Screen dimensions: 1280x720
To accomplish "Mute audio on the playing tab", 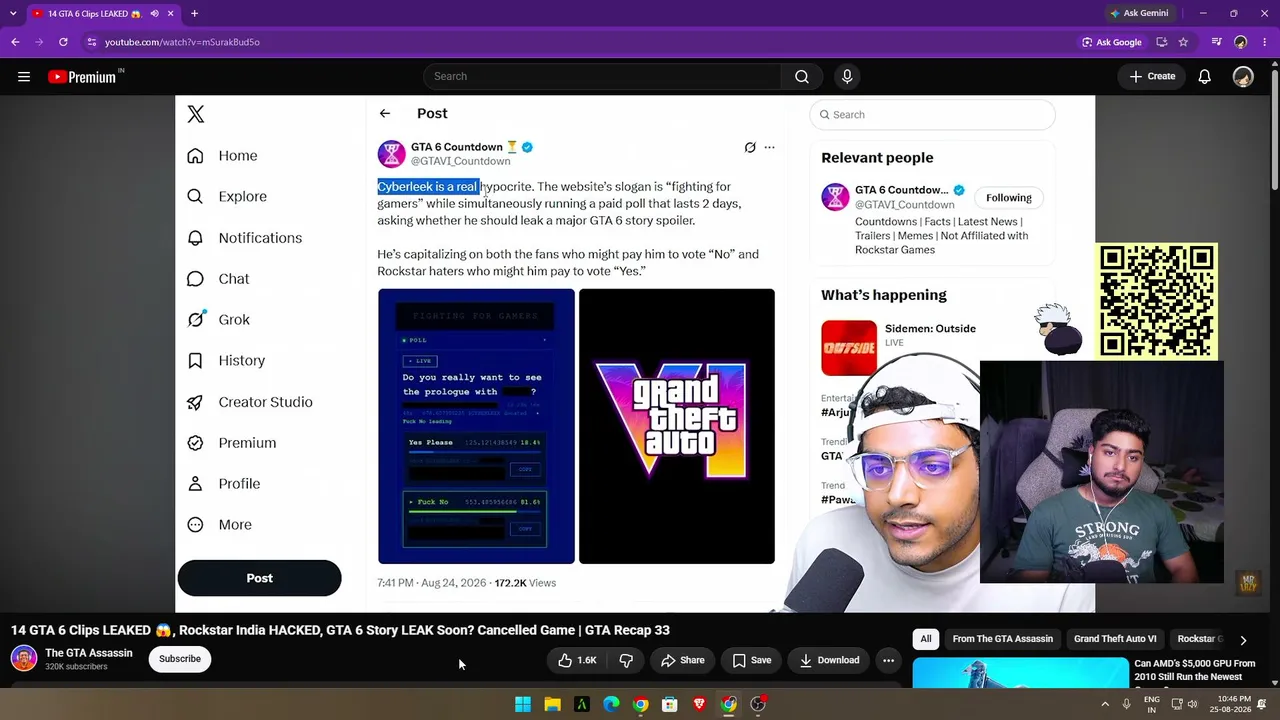I will click(154, 14).
